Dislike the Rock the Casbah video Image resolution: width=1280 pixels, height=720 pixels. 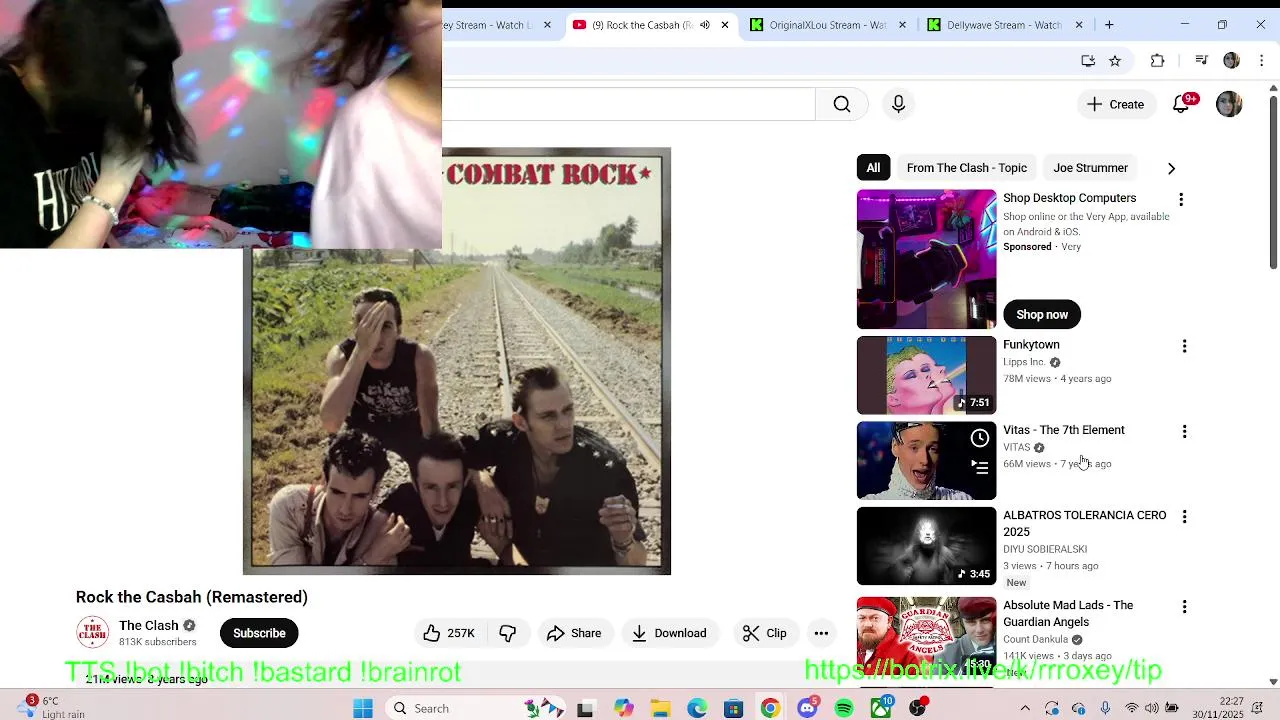pyautogui.click(x=508, y=633)
